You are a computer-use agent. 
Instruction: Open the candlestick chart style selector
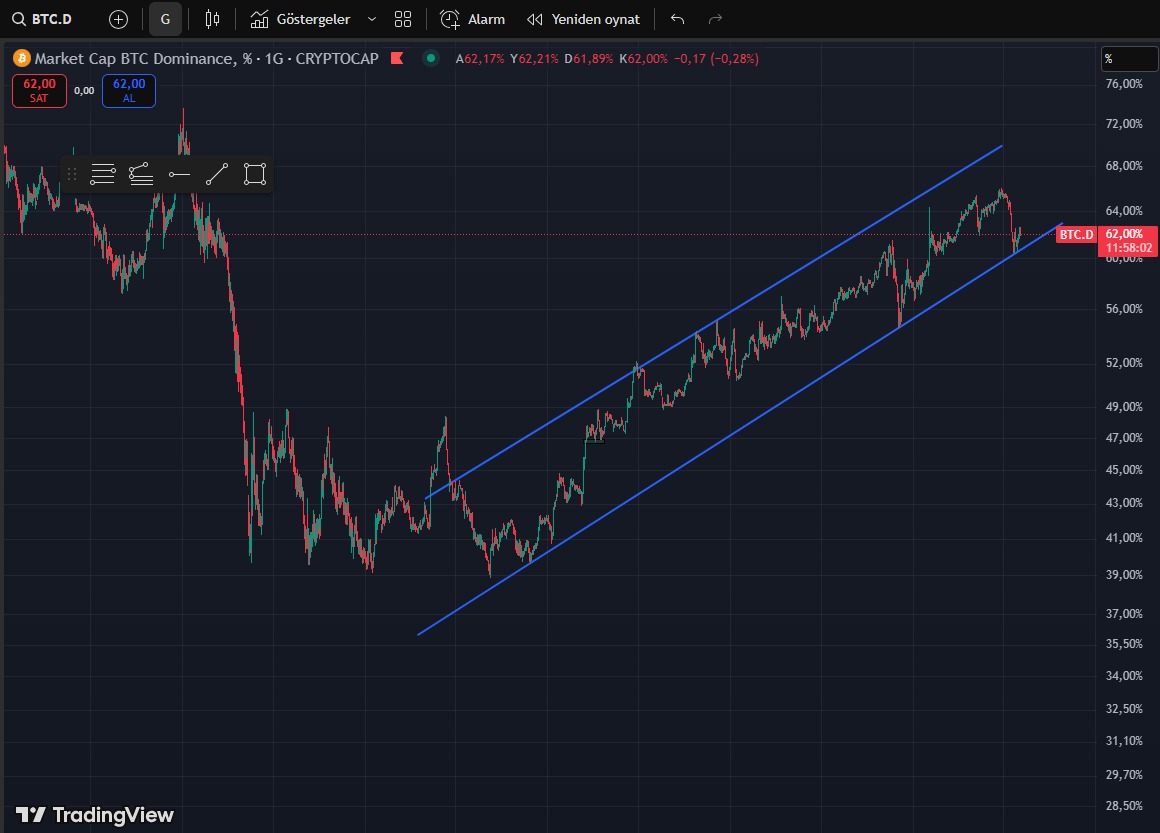pyautogui.click(x=212, y=18)
